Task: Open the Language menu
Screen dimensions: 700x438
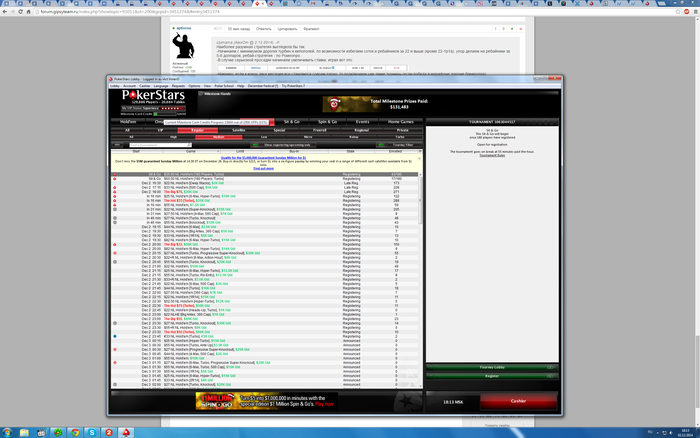Action: (x=161, y=86)
